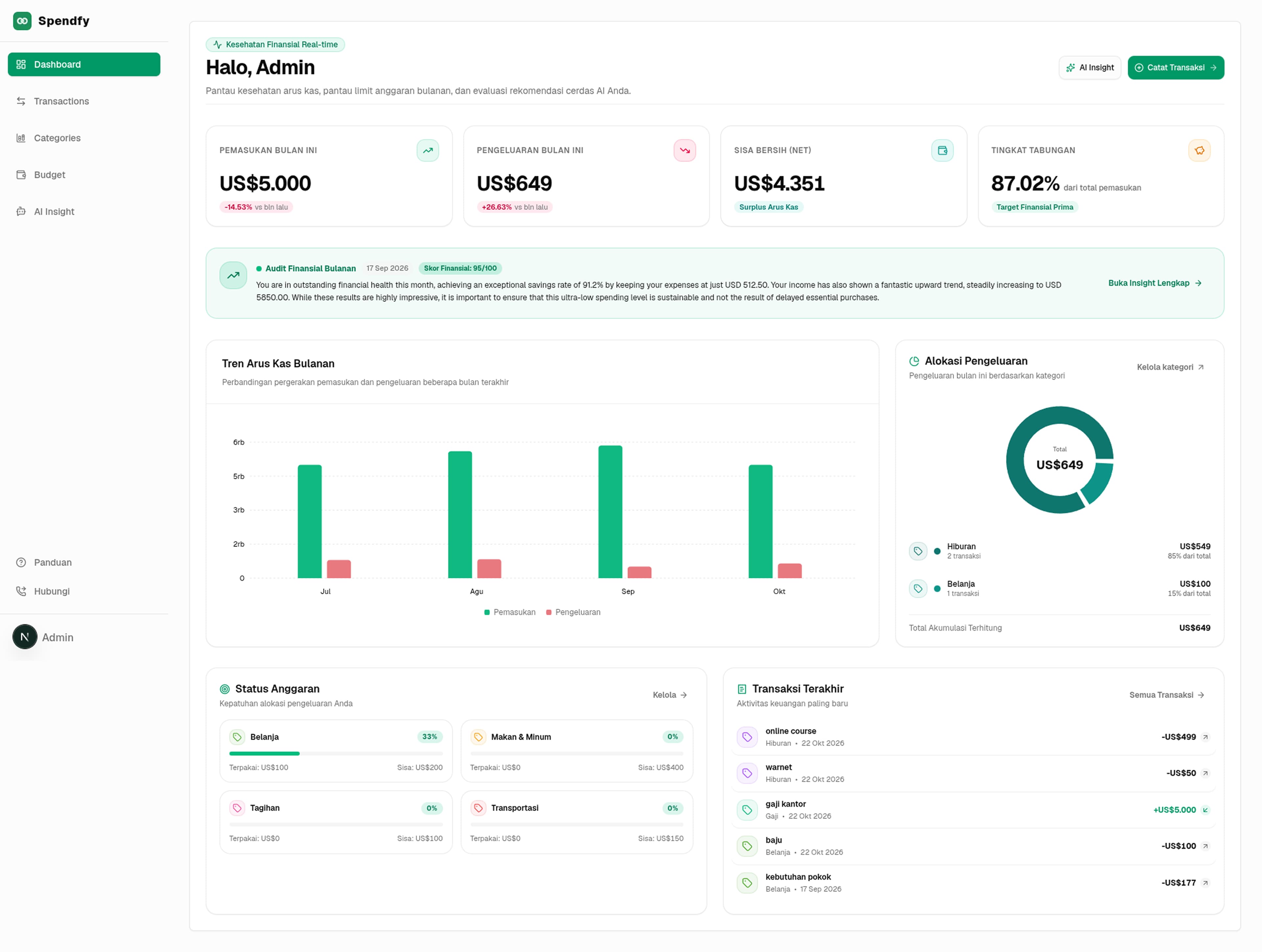
Task: Click the Pengeluaran chart legend
Action: tap(573, 612)
